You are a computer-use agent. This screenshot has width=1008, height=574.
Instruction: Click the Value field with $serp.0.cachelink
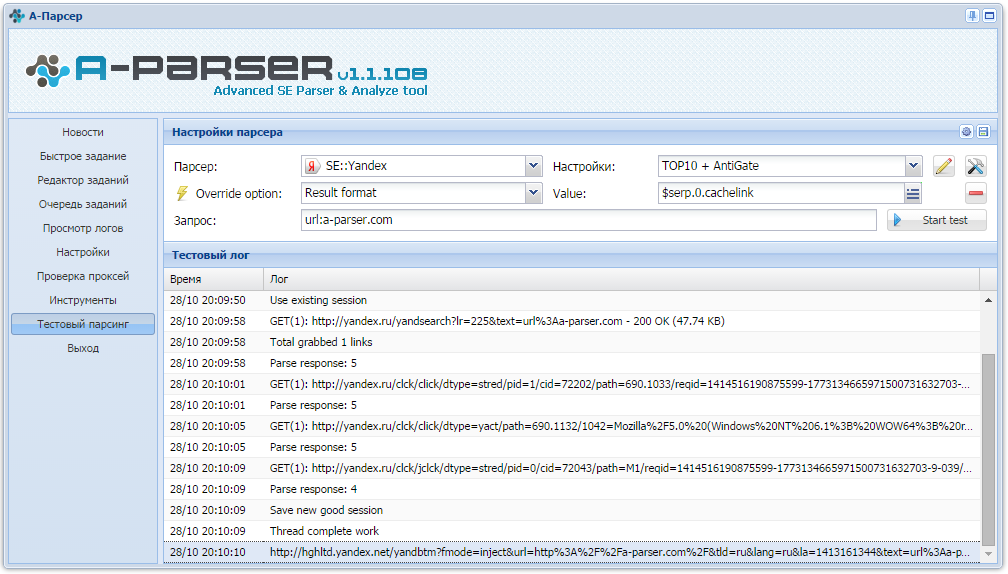[x=781, y=193]
